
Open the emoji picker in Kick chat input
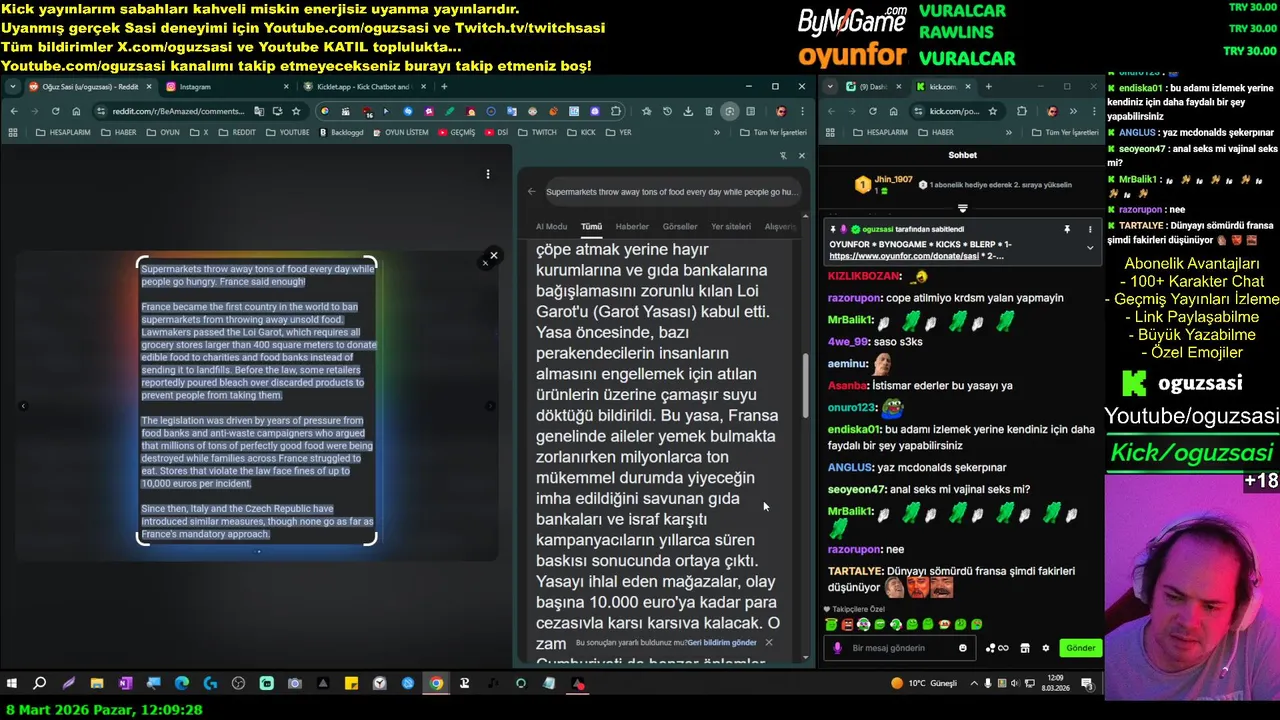963,648
